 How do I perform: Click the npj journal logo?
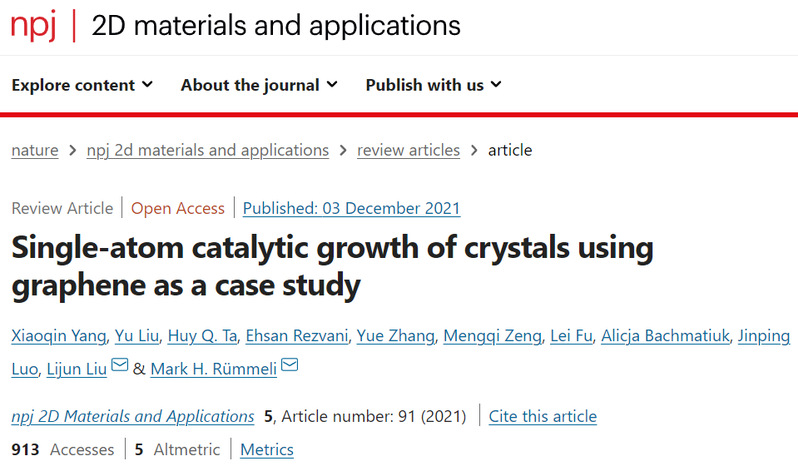[x=34, y=26]
